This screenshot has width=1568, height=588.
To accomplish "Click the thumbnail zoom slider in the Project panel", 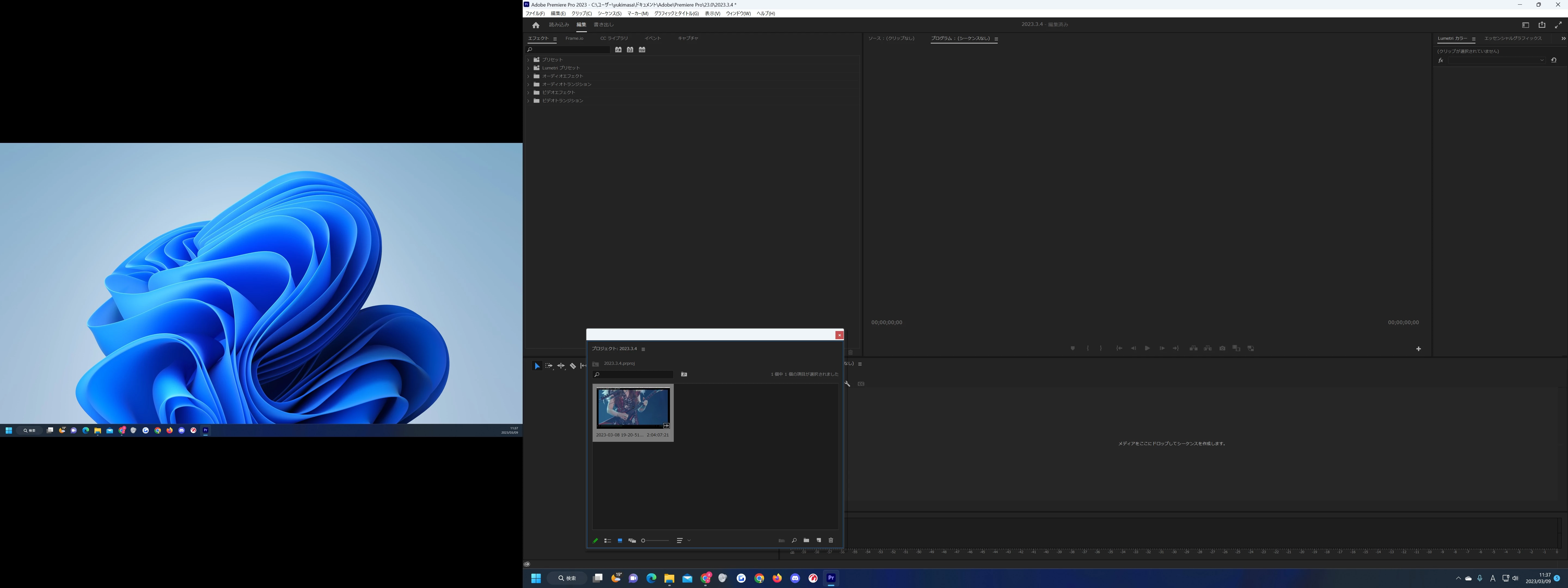I will pyautogui.click(x=656, y=541).
